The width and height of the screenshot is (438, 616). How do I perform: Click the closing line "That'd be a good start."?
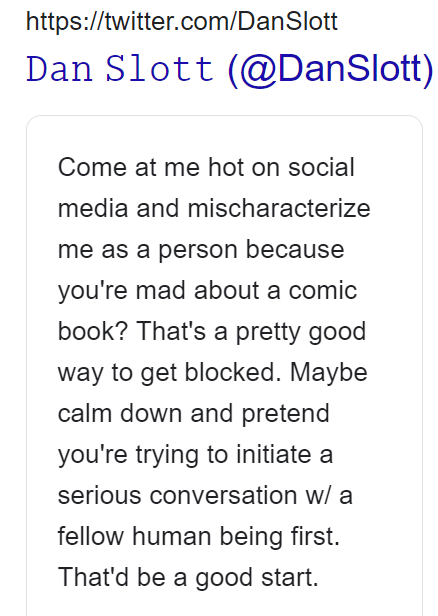[188, 578]
